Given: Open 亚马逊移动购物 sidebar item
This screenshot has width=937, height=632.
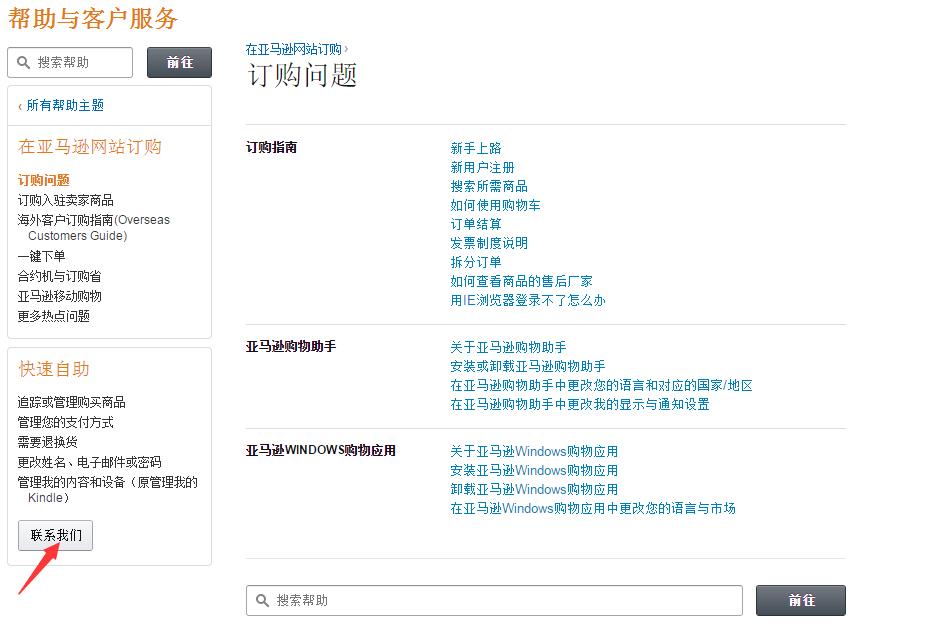Looking at the screenshot, I should point(59,296).
